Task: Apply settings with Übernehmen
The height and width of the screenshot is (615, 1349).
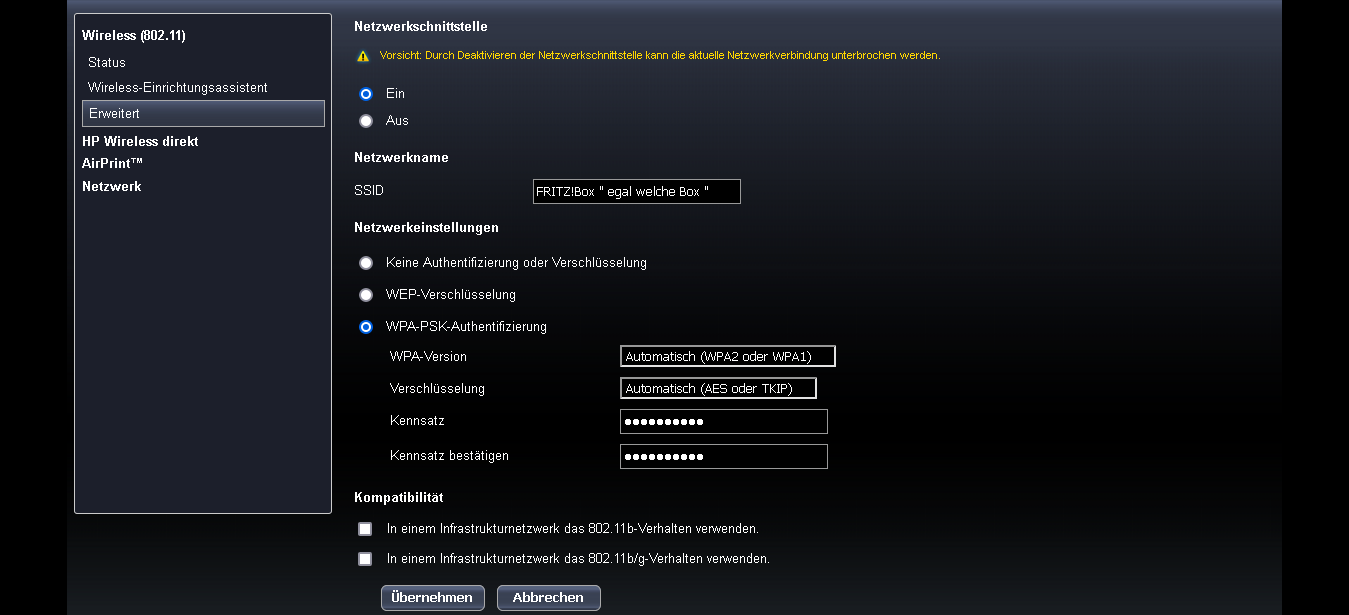Action: click(432, 597)
